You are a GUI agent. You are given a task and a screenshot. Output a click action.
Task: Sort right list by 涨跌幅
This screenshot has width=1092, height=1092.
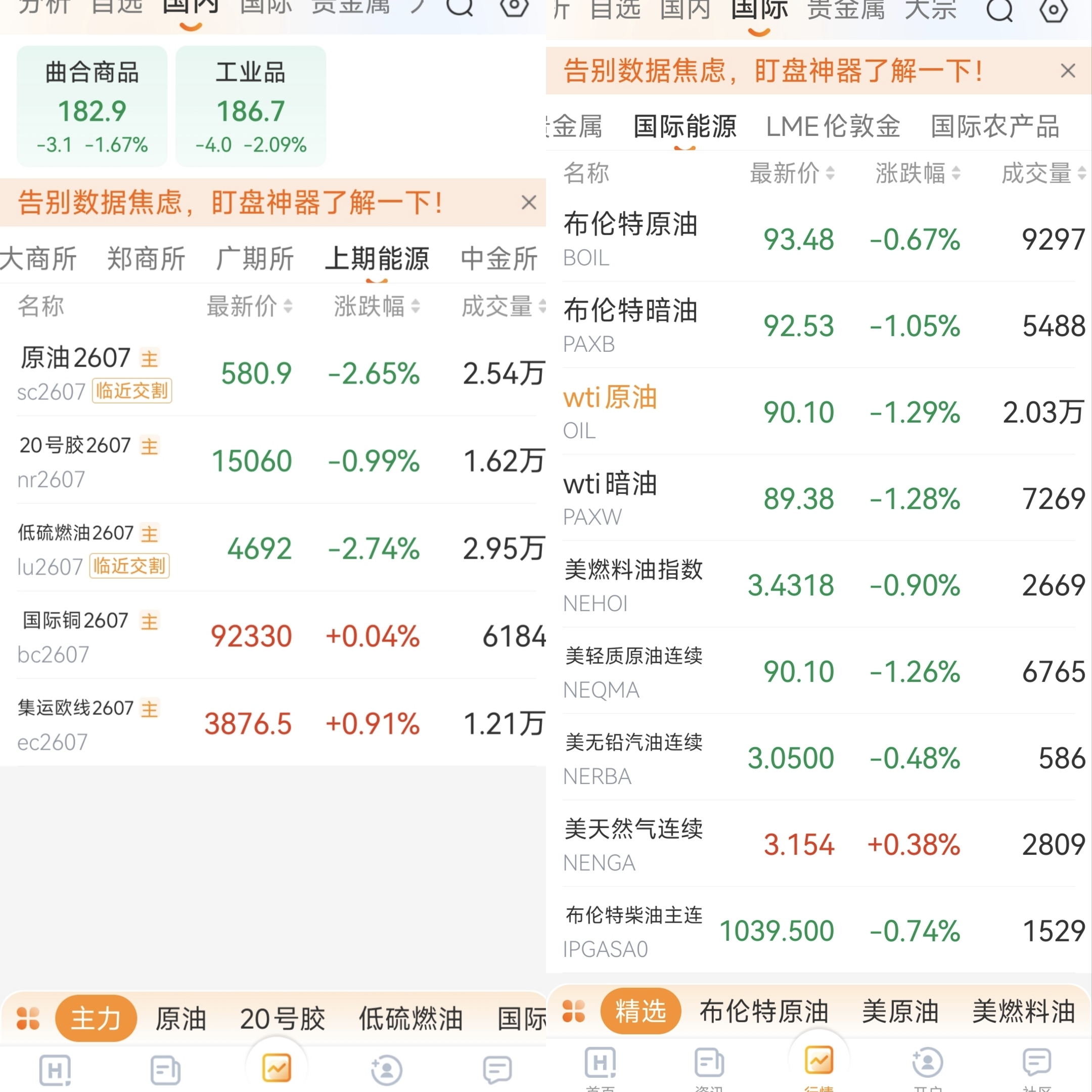[918, 173]
